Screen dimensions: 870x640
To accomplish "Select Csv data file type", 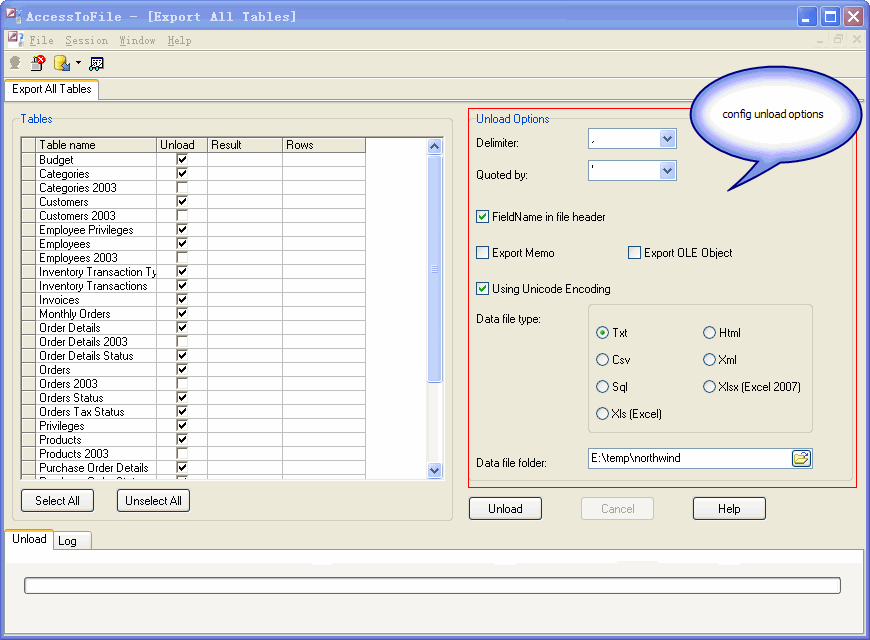I will coord(602,360).
